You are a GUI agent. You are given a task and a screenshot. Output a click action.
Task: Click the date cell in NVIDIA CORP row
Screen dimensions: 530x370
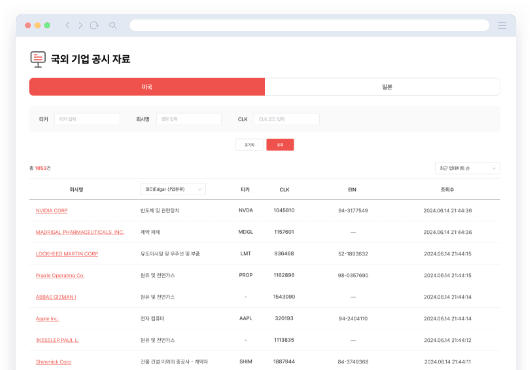point(448,211)
